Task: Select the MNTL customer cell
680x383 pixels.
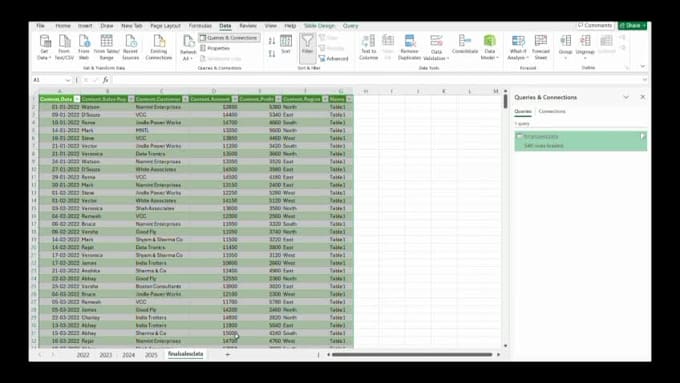Action: [x=161, y=130]
